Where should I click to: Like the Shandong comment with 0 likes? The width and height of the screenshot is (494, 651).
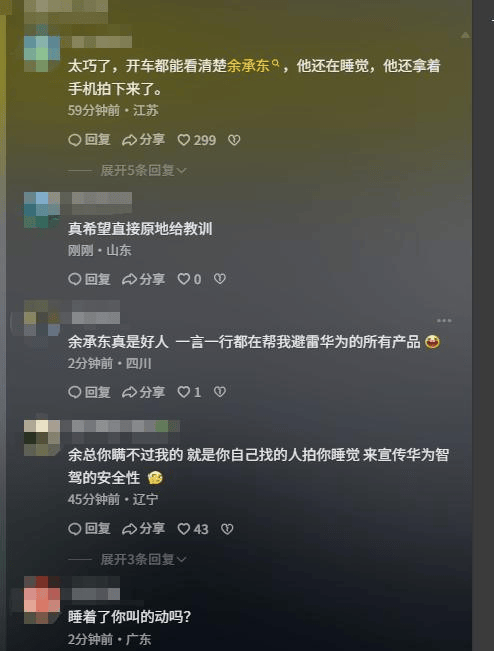[x=189, y=279]
